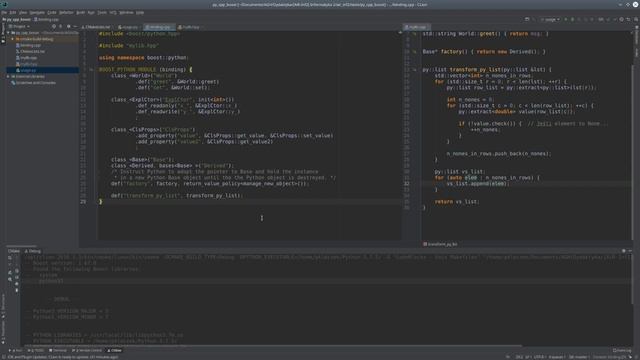Select binding.cpp in project tree
Viewport: 640px width, 360px height.
[30, 45]
